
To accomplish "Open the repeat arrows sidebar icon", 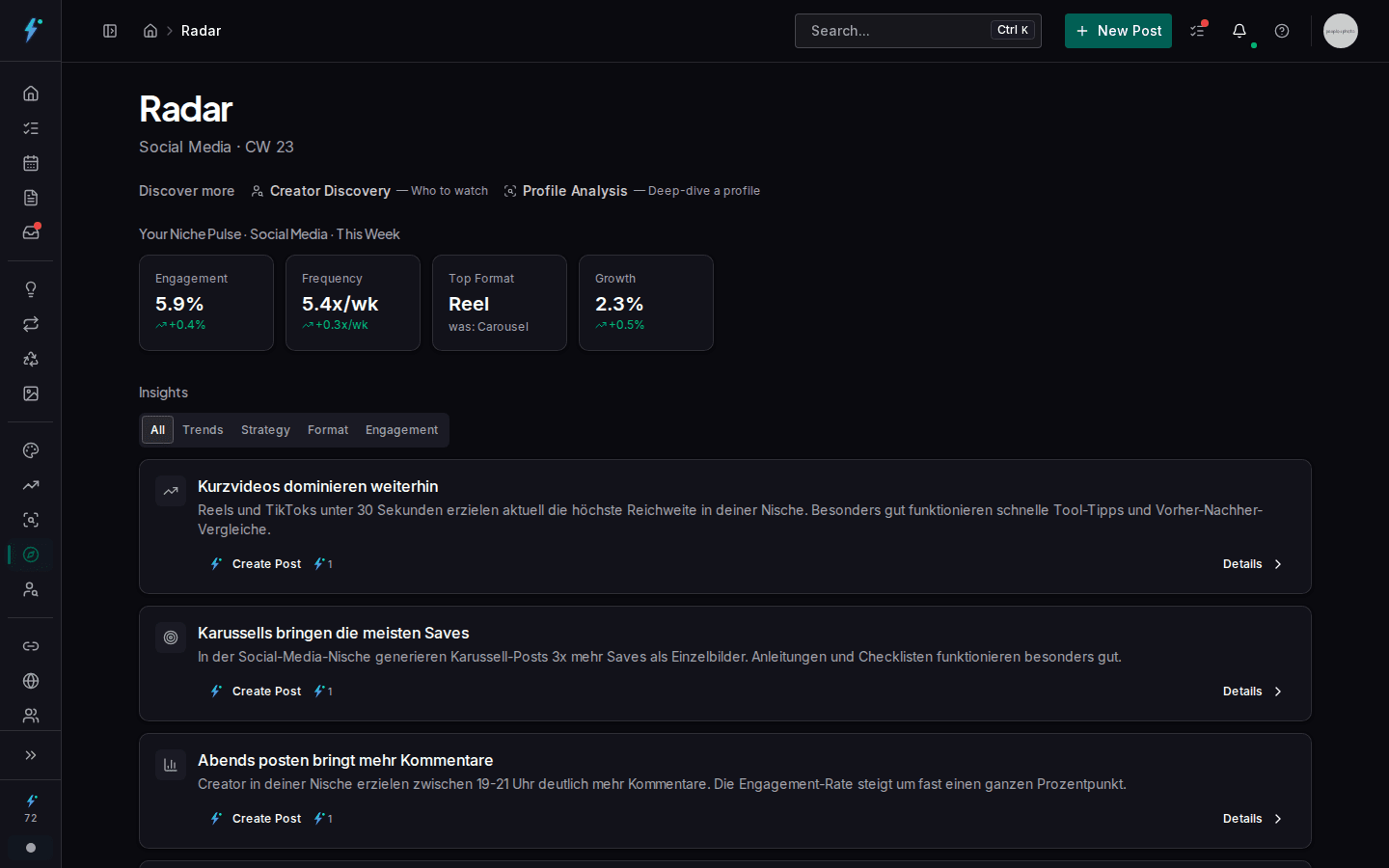I will pos(31,324).
